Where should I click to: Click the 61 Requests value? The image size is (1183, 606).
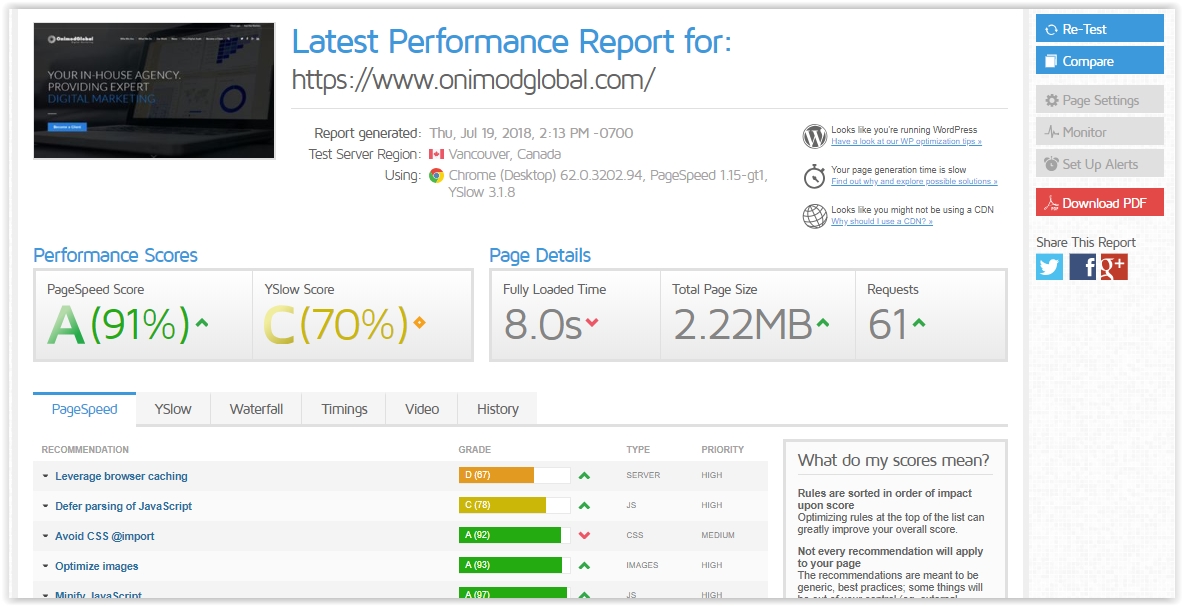[x=887, y=325]
